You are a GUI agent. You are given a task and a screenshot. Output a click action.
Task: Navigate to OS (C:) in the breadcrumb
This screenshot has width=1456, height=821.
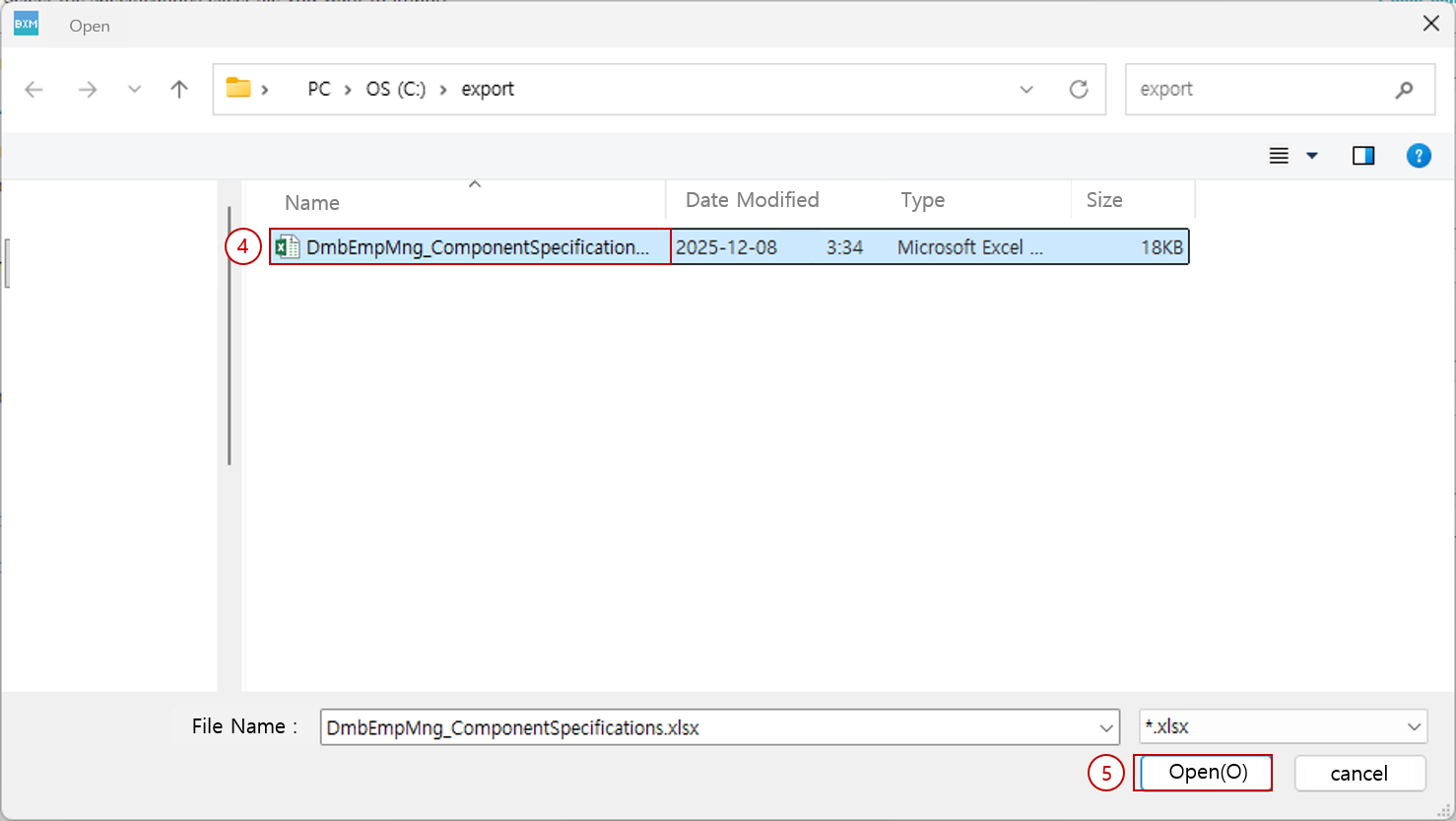click(x=395, y=88)
